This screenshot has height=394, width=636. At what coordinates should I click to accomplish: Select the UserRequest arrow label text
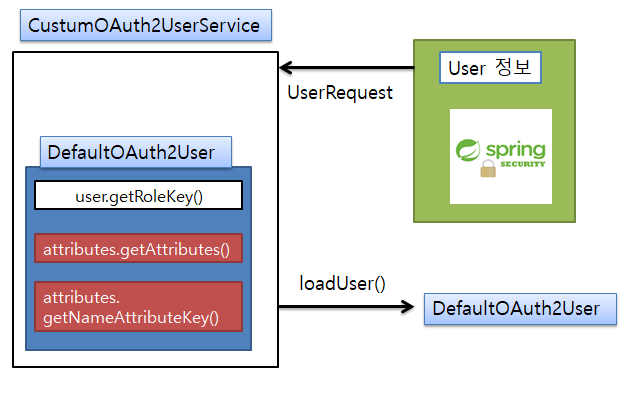coord(340,93)
